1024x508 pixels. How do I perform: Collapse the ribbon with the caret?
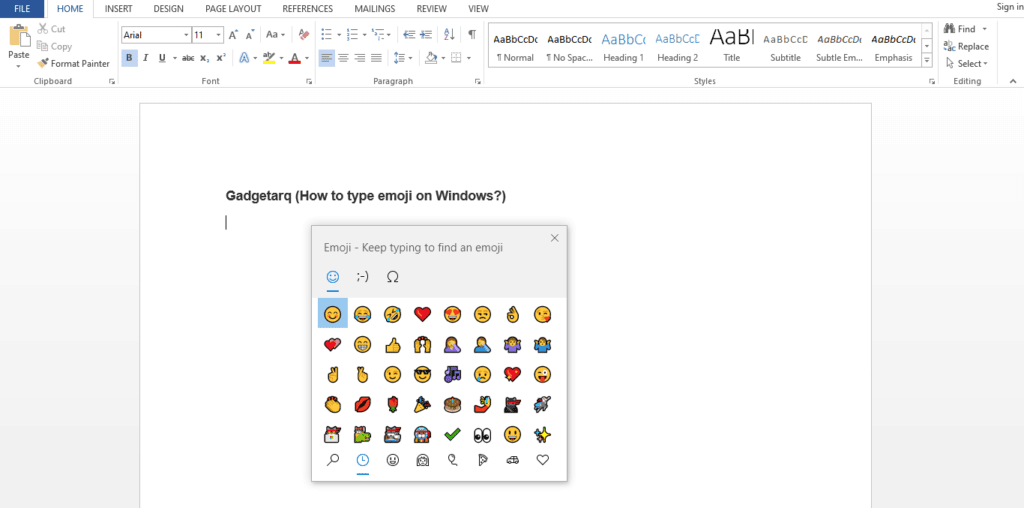point(1013,81)
